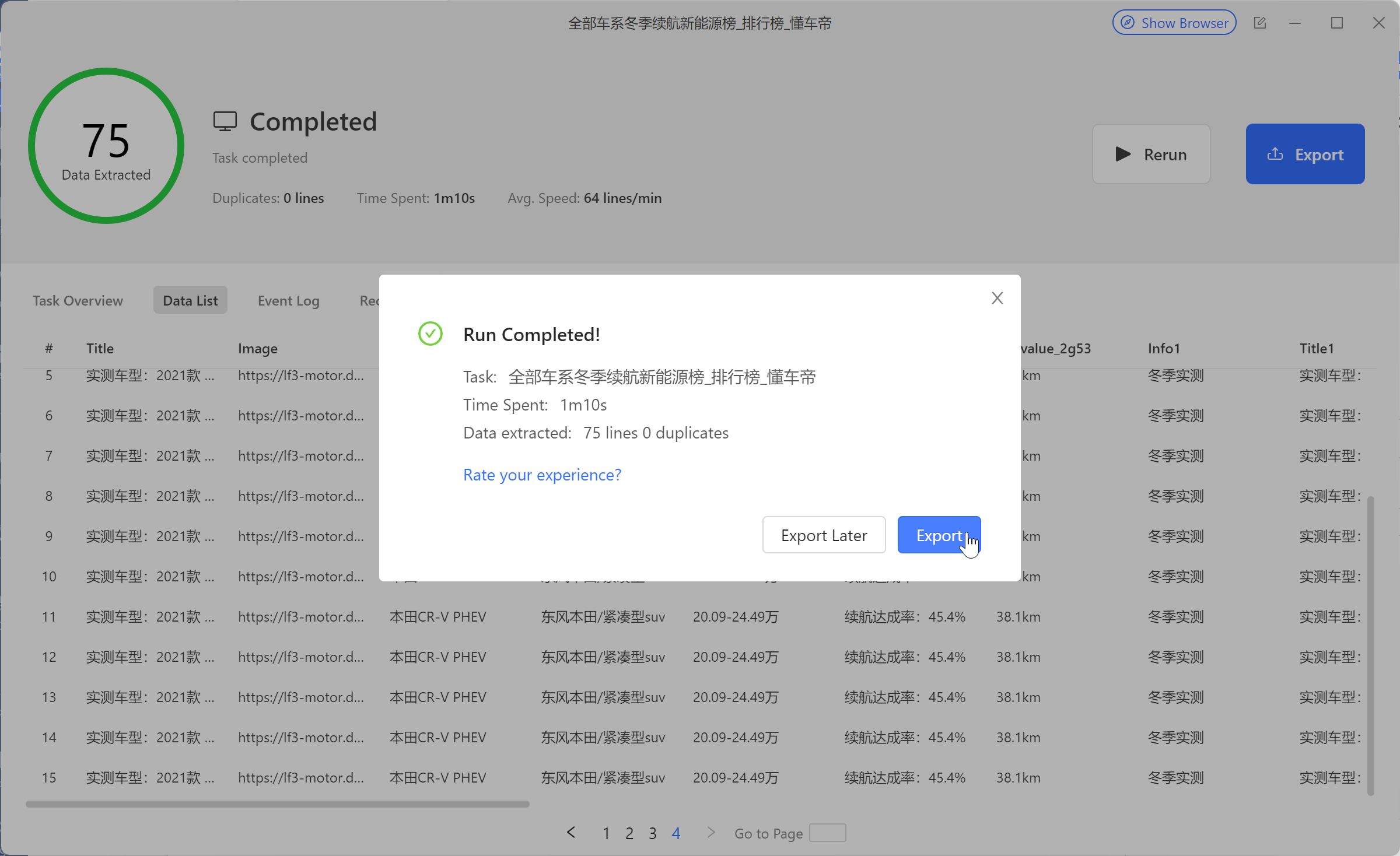This screenshot has width=1400, height=856.
Task: Click the large Export button top right
Action: pos(1304,154)
